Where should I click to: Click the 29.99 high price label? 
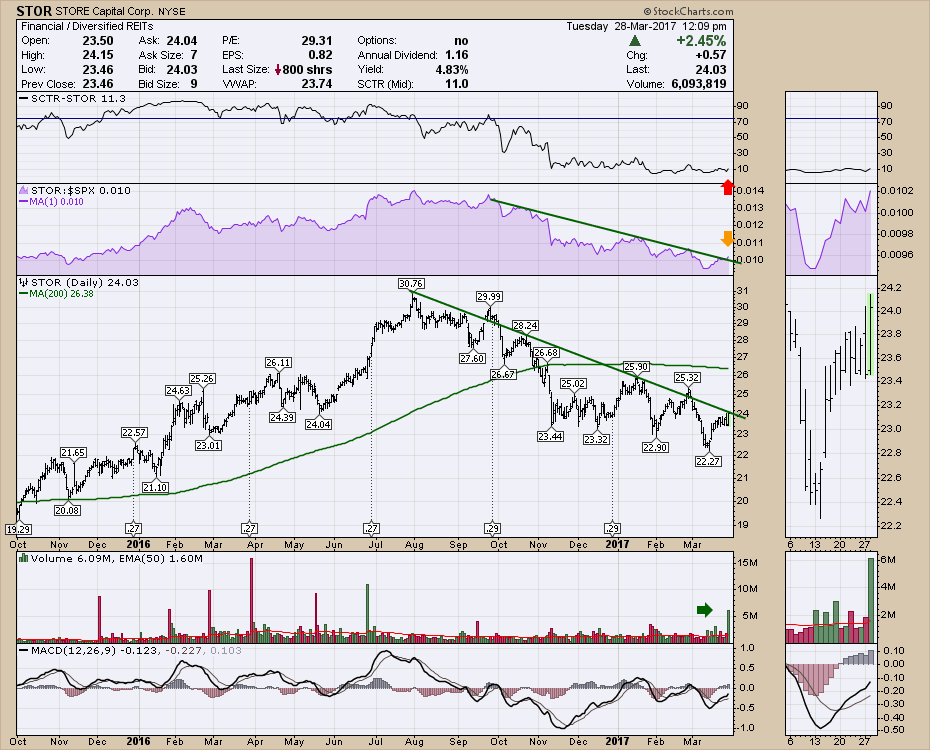pyautogui.click(x=489, y=296)
